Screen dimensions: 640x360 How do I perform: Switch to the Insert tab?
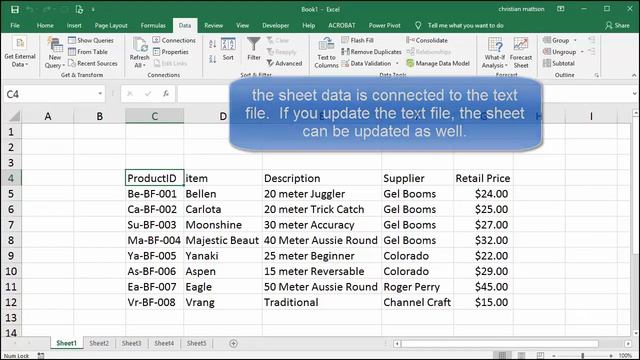tap(74, 25)
